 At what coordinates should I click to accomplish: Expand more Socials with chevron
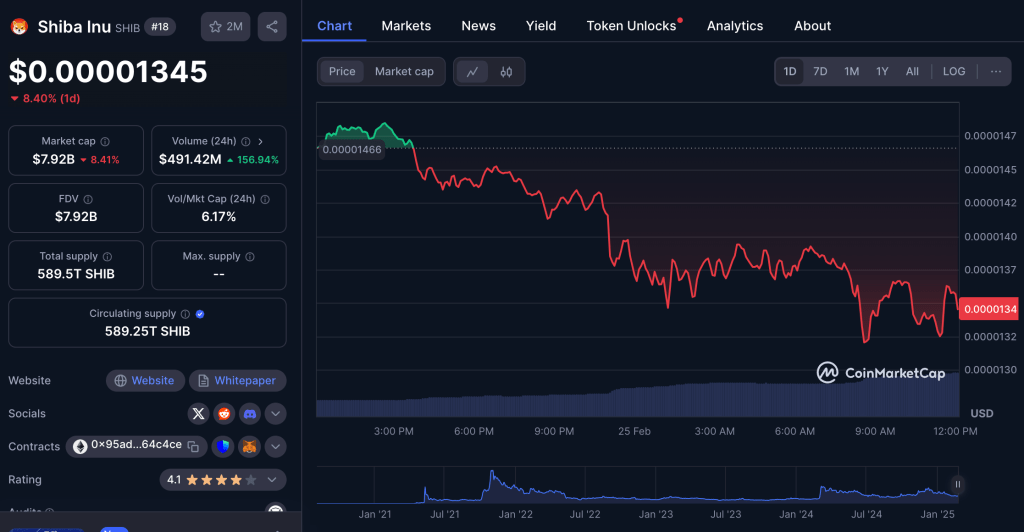(x=275, y=413)
